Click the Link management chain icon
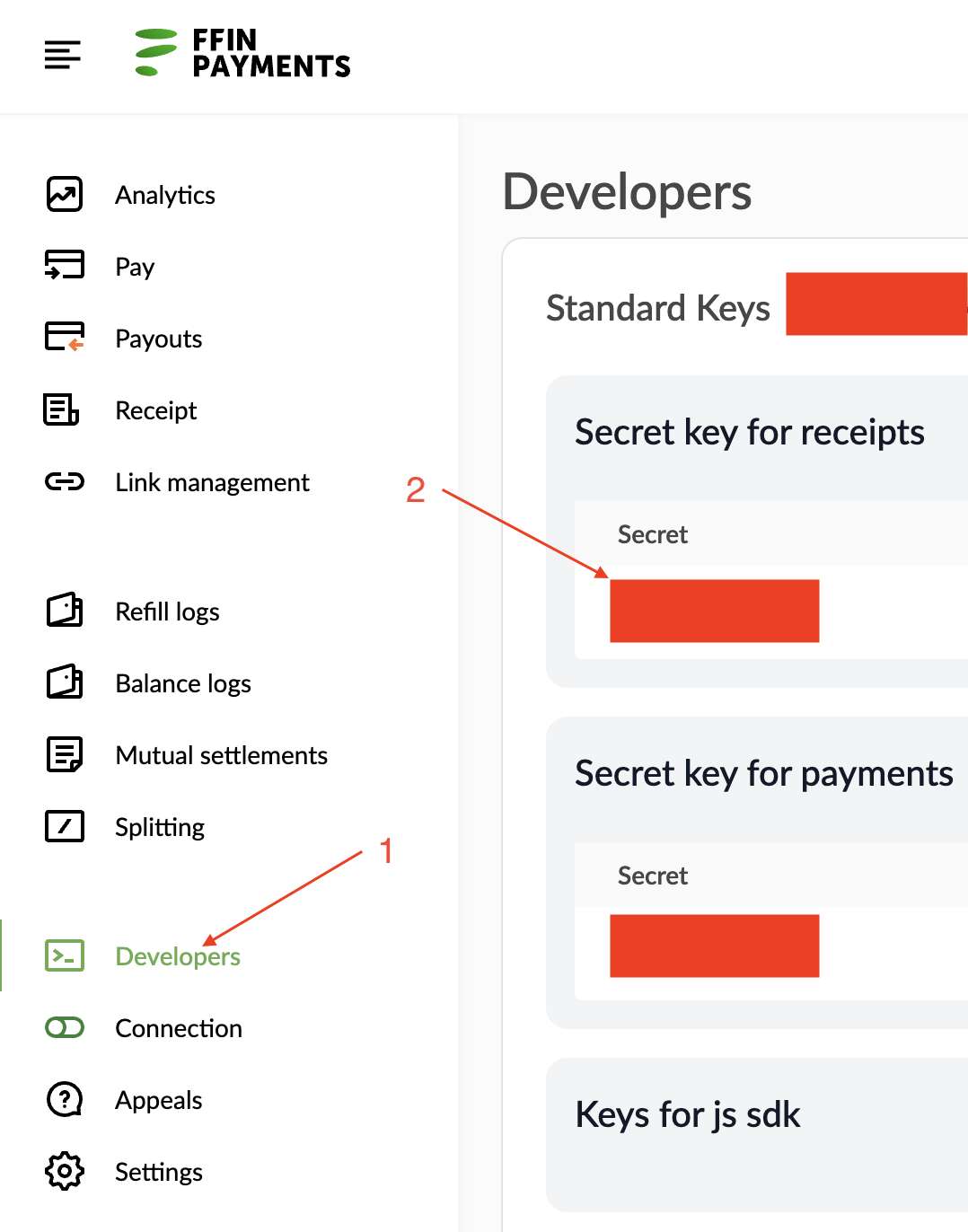Image resolution: width=968 pixels, height=1232 pixels. pos(65,482)
